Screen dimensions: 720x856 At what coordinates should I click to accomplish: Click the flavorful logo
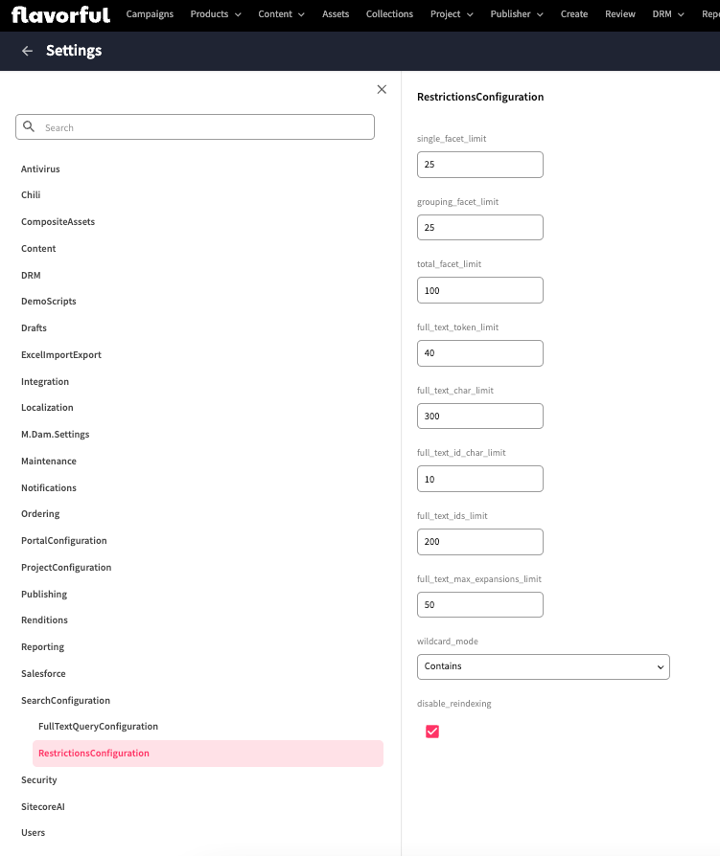pos(60,14)
